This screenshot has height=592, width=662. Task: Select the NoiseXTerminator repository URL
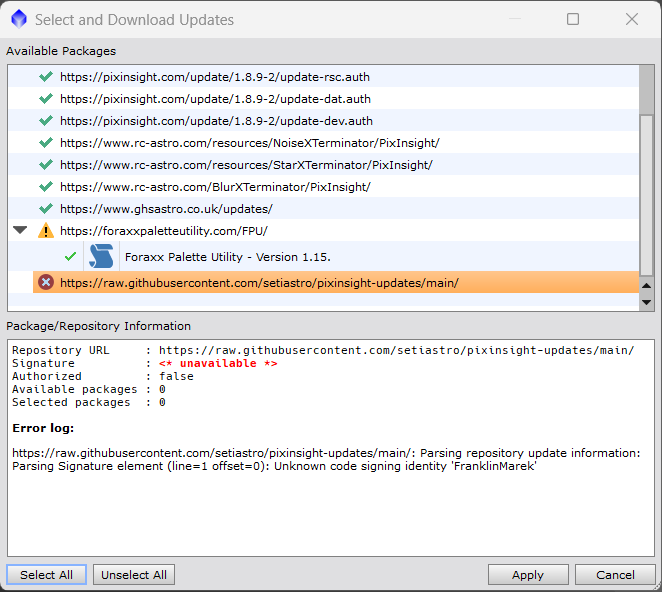(250, 143)
